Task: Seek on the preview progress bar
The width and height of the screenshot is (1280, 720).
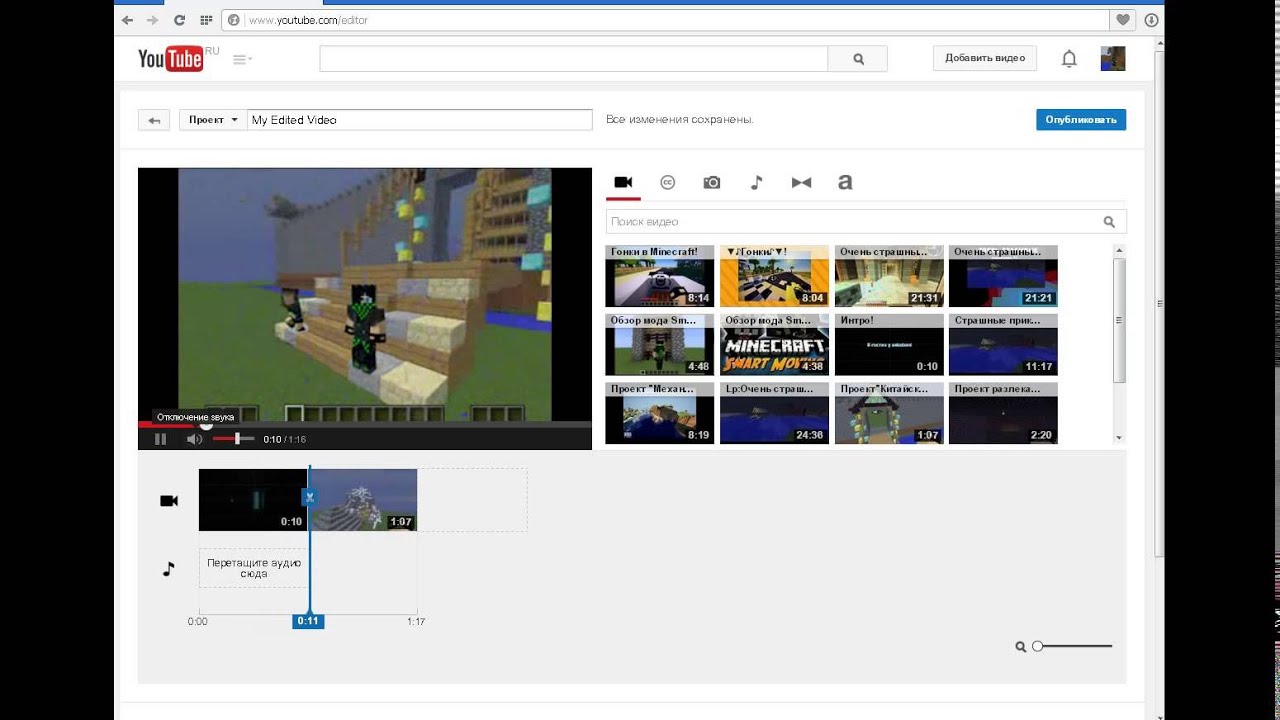Action: 365,424
